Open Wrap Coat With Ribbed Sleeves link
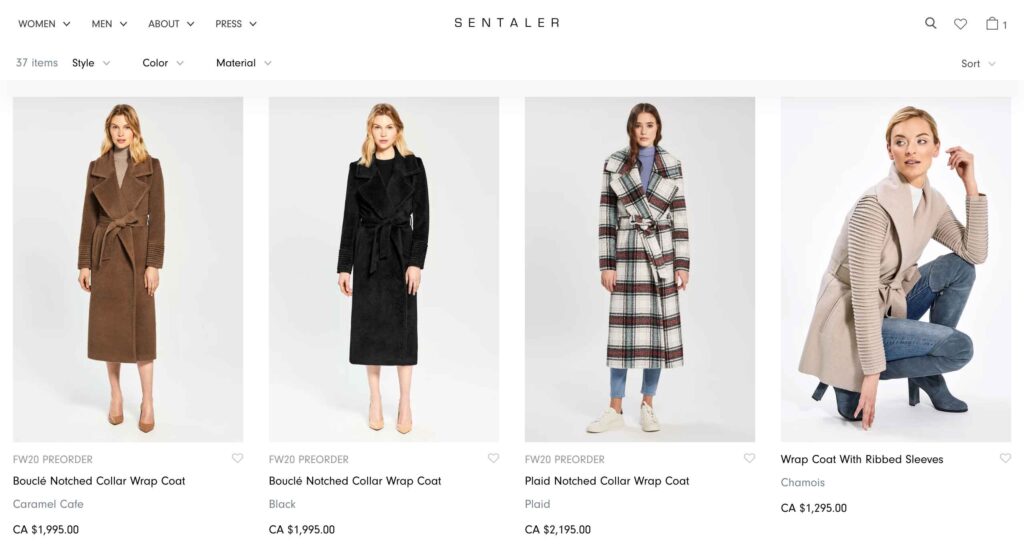Image resolution: width=1024 pixels, height=551 pixels. 862,460
